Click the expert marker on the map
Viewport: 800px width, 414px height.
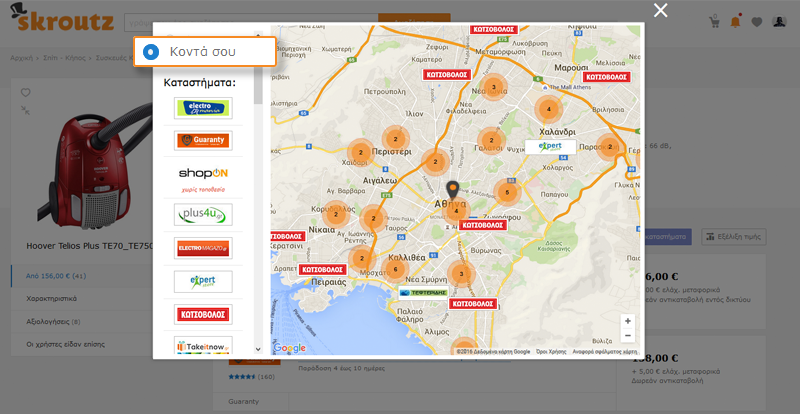click(551, 147)
